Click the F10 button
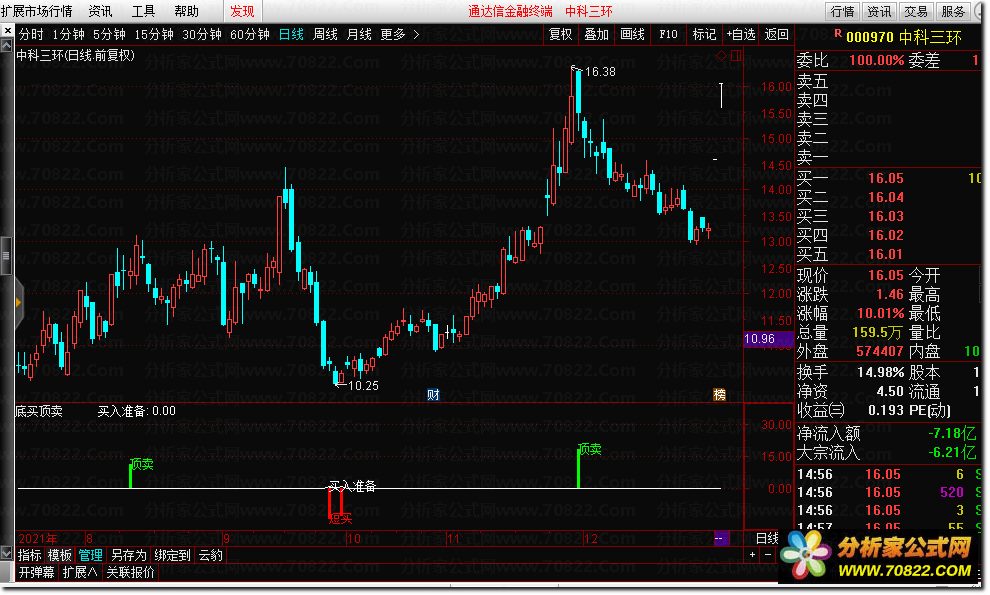Image resolution: width=990 pixels, height=595 pixels. tap(669, 34)
